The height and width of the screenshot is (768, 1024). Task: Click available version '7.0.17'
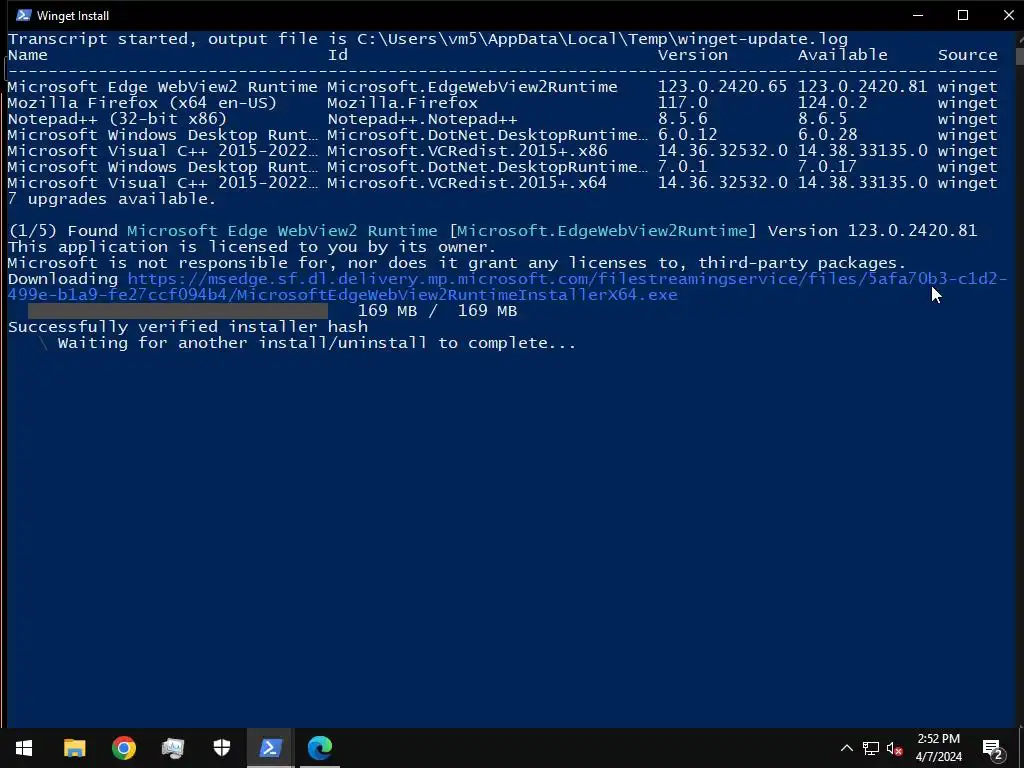coord(827,167)
